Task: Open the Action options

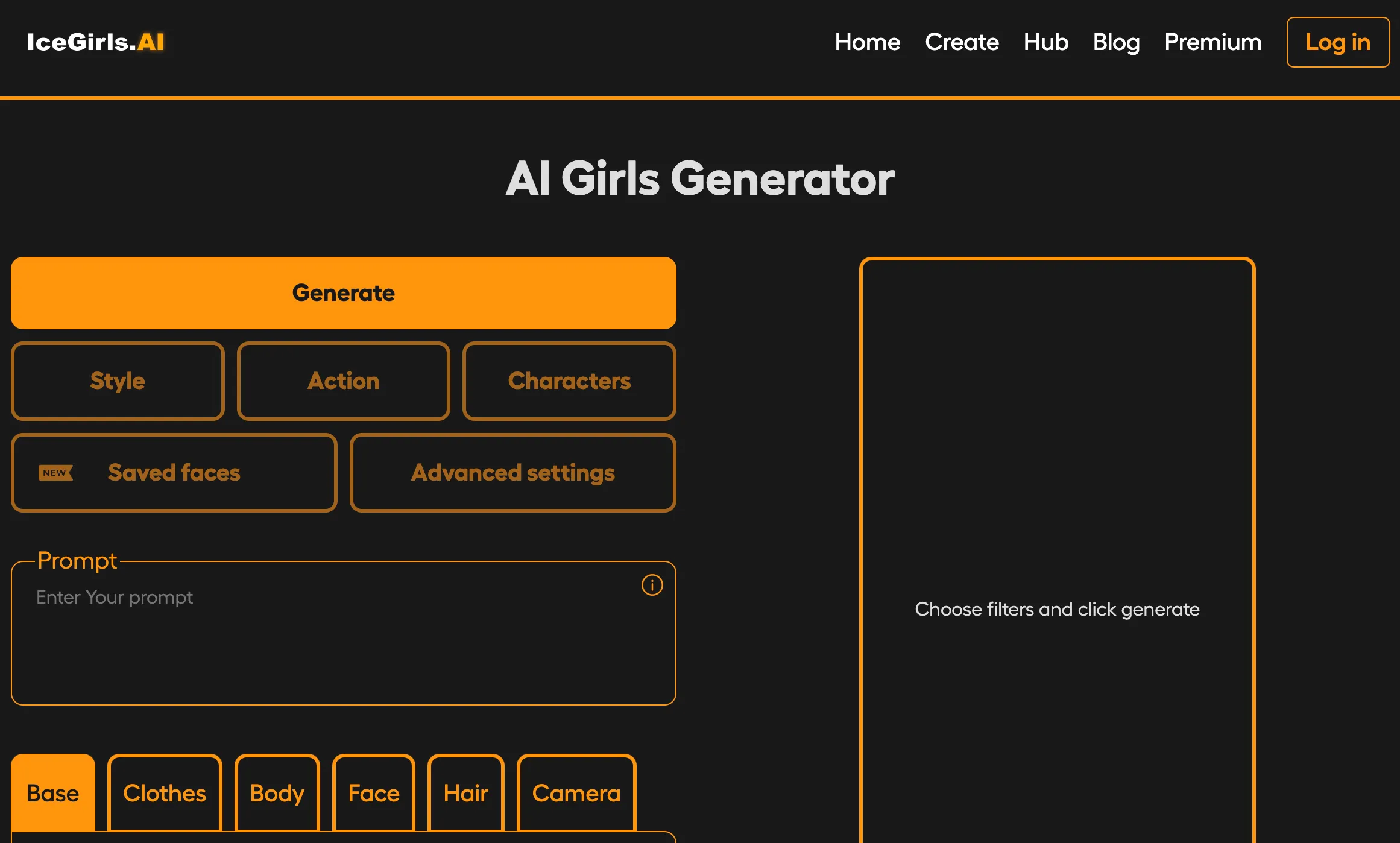Action: pyautogui.click(x=344, y=381)
